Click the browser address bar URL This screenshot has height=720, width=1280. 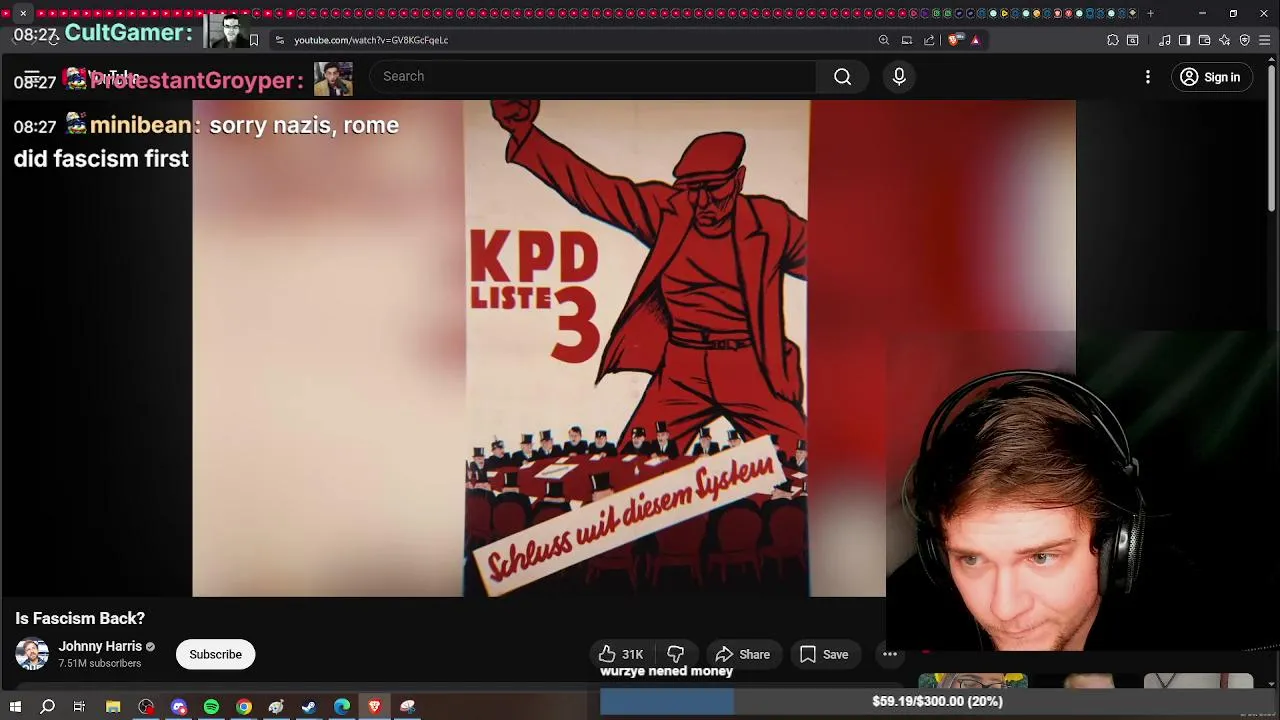(x=371, y=40)
